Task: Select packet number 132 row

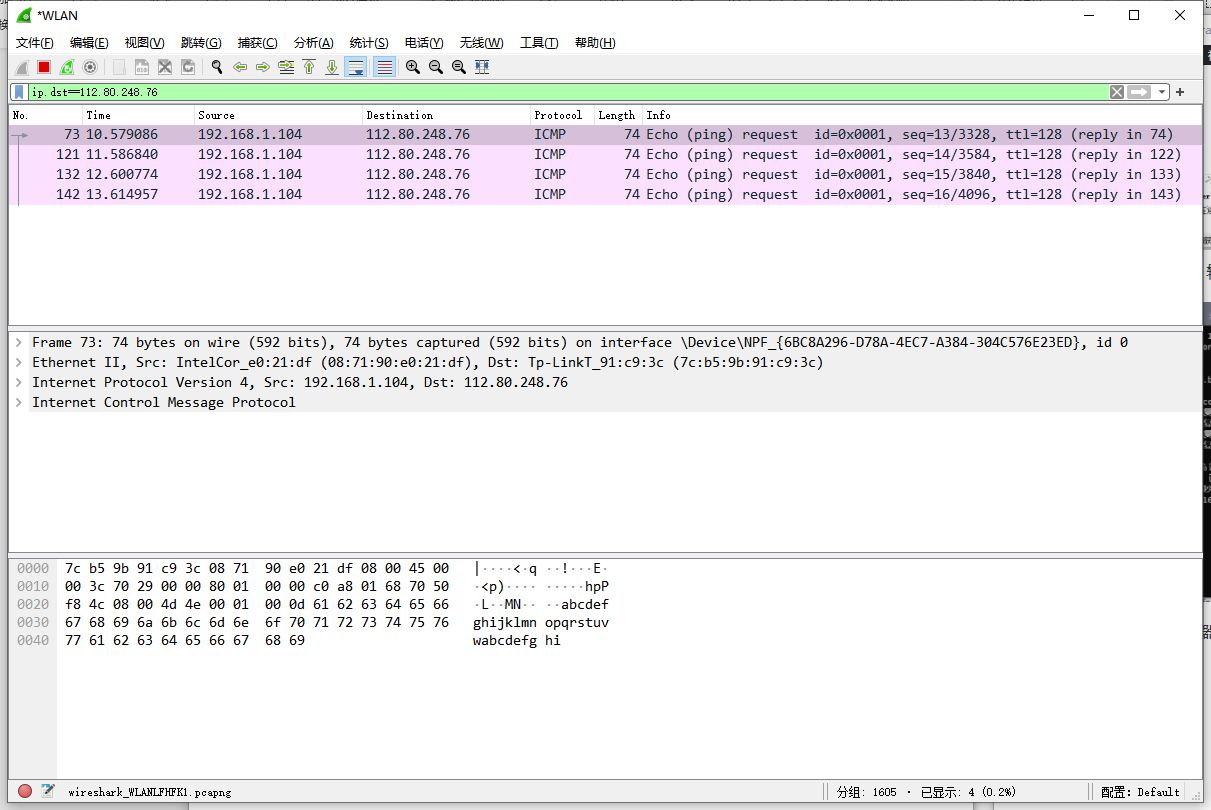Action: pos(605,175)
